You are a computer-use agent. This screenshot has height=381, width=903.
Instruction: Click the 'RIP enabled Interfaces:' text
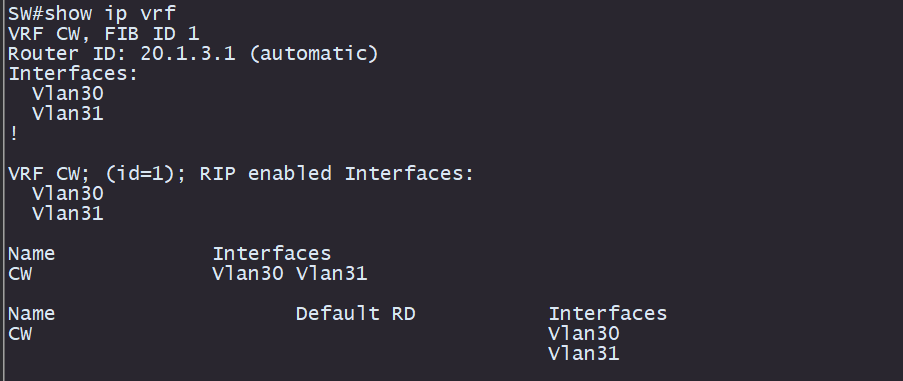337,173
